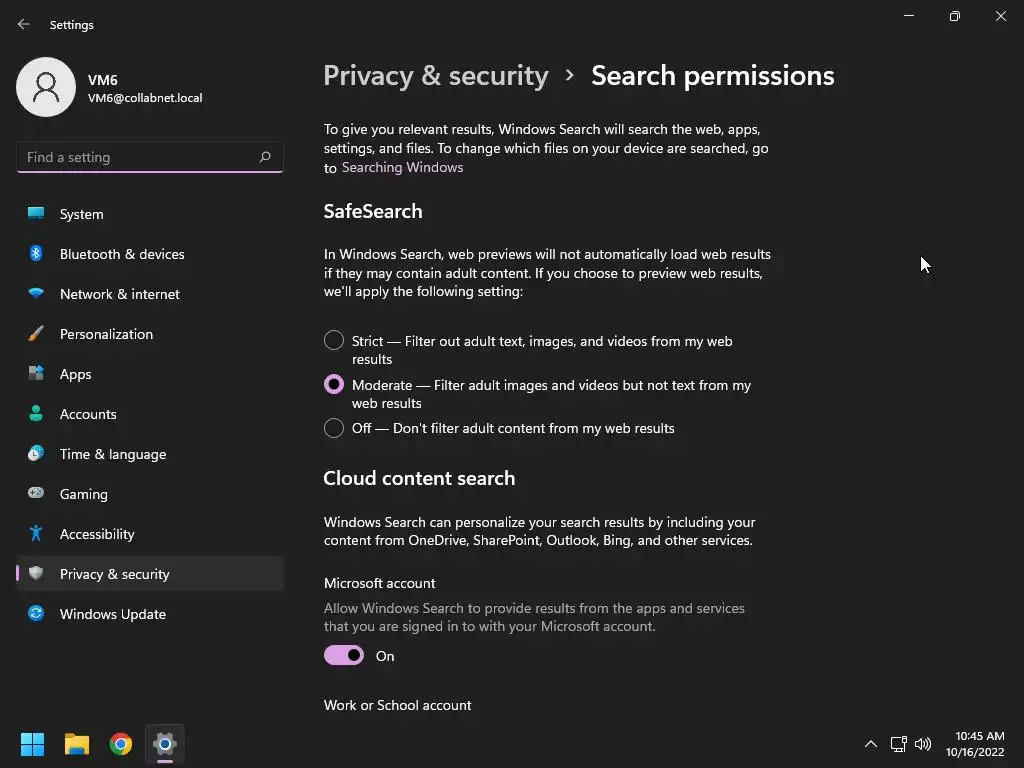Click the System monitor icon in sidebar
Viewport: 1024px width, 768px height.
(36, 214)
